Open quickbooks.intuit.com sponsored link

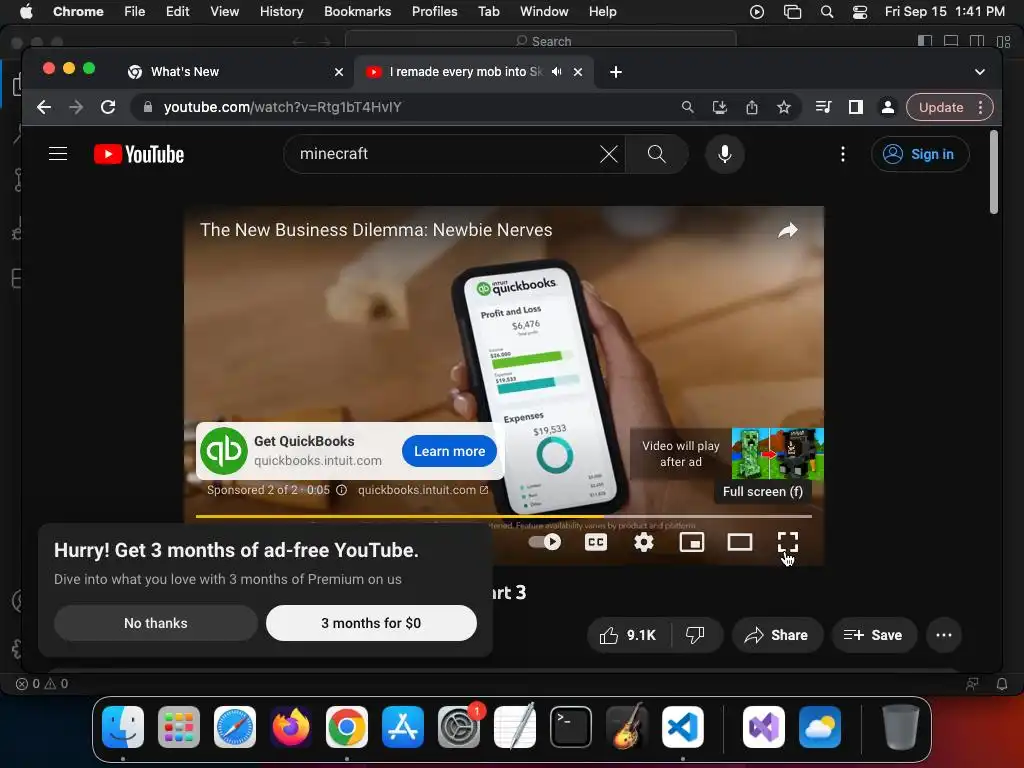pos(423,490)
